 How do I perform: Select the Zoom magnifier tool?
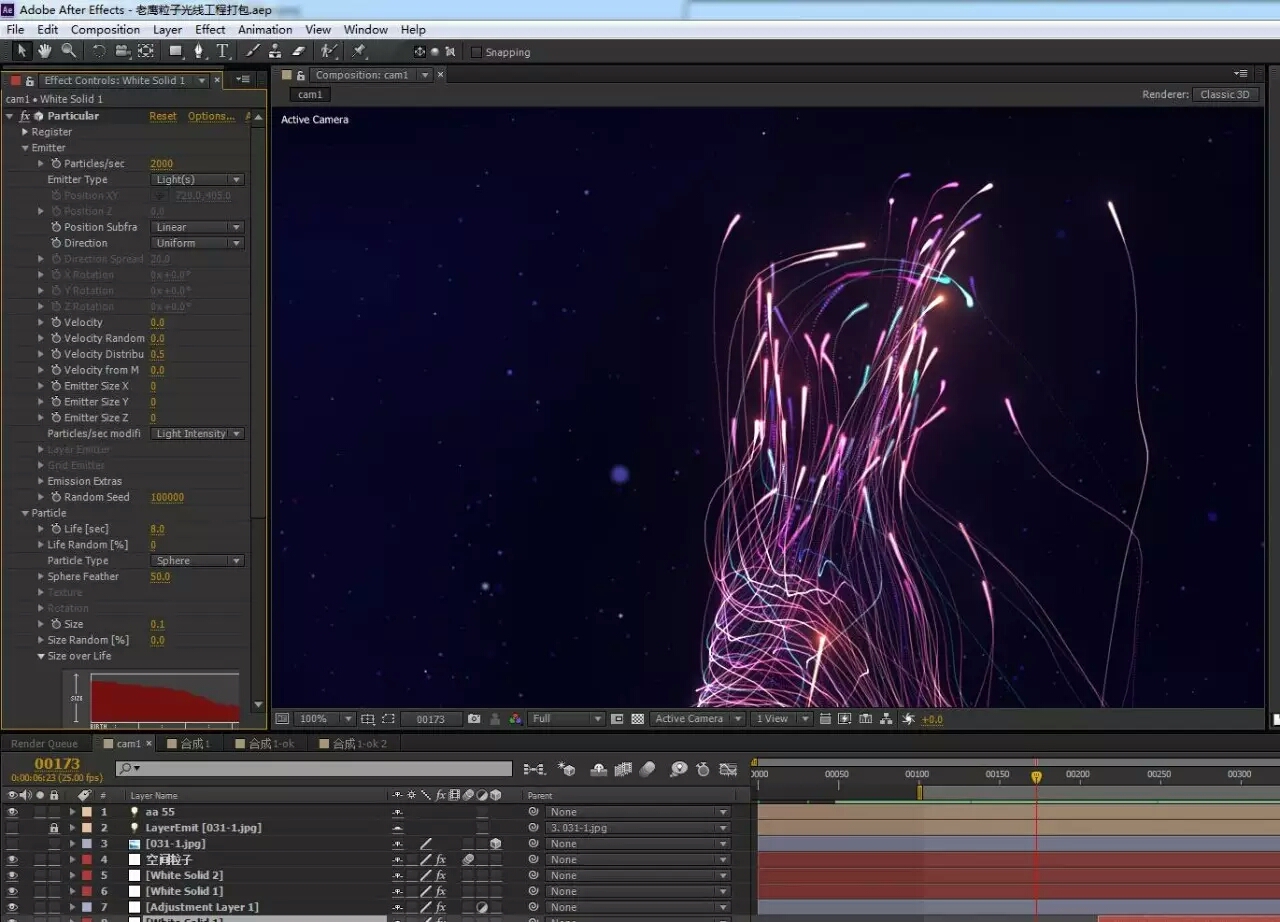click(x=68, y=51)
